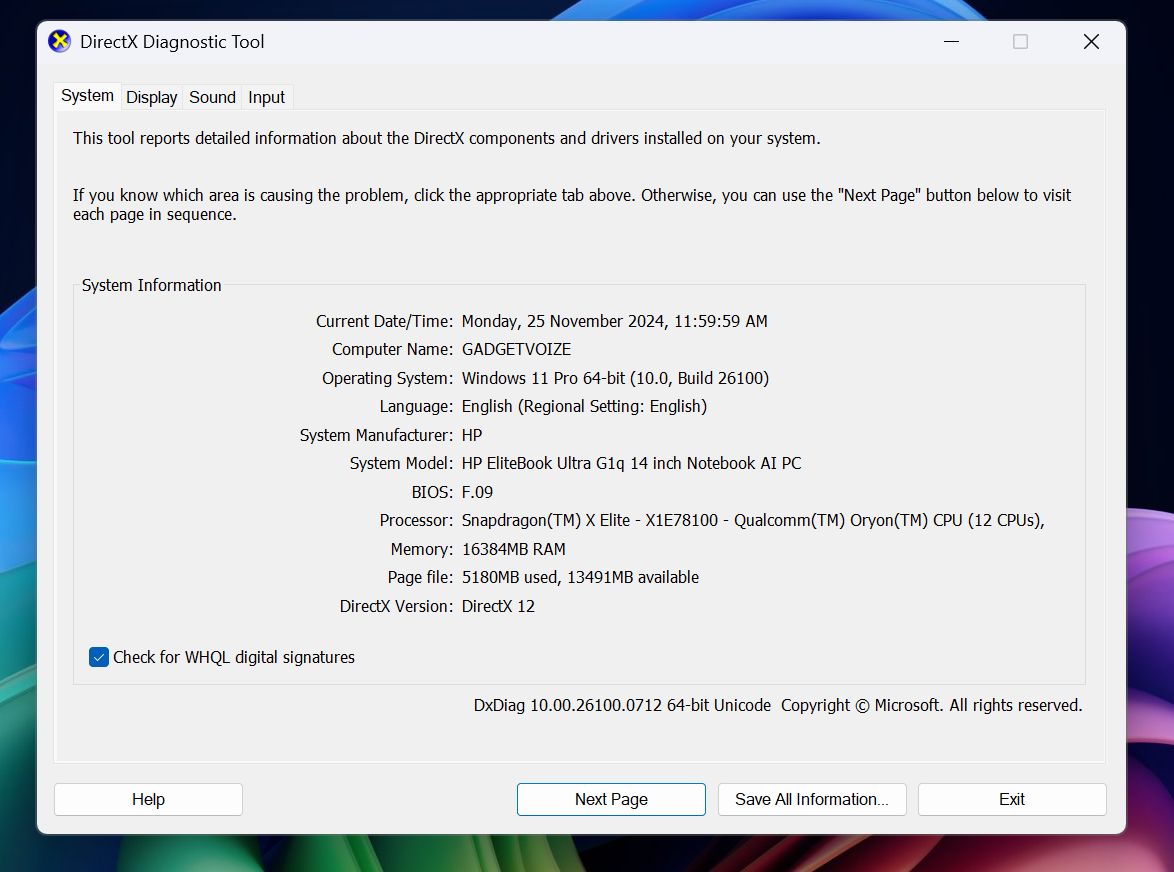Screen dimensions: 1174x872
Task: Minimize the DirectX Diagnostic Tool window
Action: tap(950, 42)
